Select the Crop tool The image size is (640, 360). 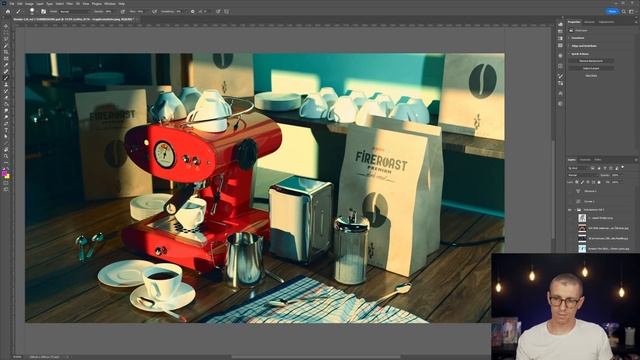pos(6,52)
